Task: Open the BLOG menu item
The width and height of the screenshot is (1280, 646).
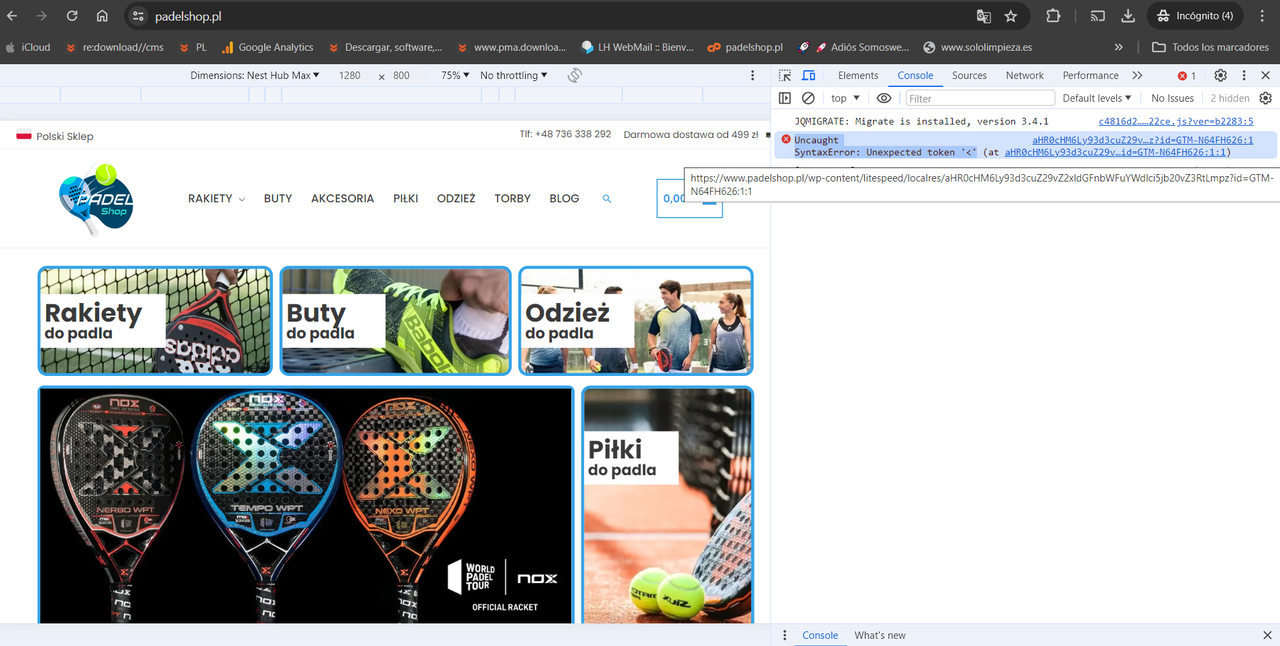Action: (x=564, y=199)
